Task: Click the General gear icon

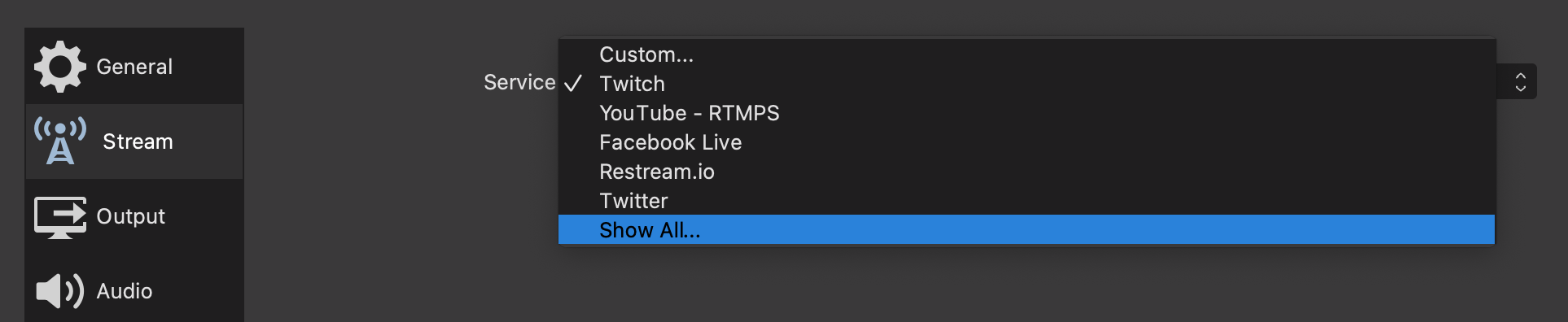Action: 59,67
